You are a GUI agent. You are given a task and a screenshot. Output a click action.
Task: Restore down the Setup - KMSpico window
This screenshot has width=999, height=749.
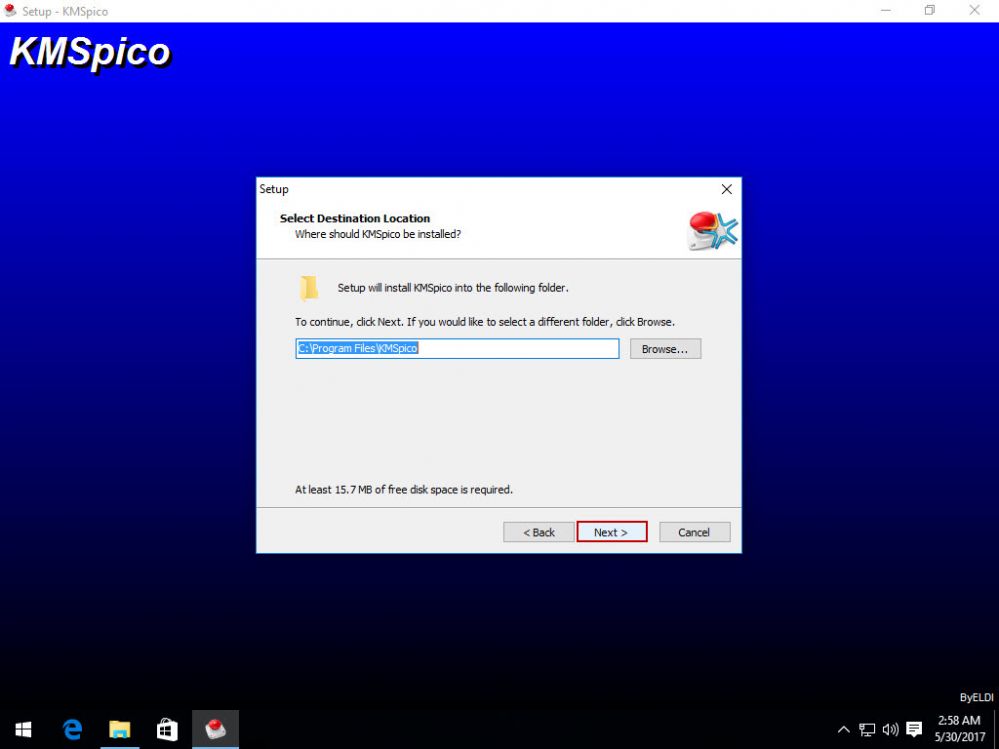coord(930,11)
